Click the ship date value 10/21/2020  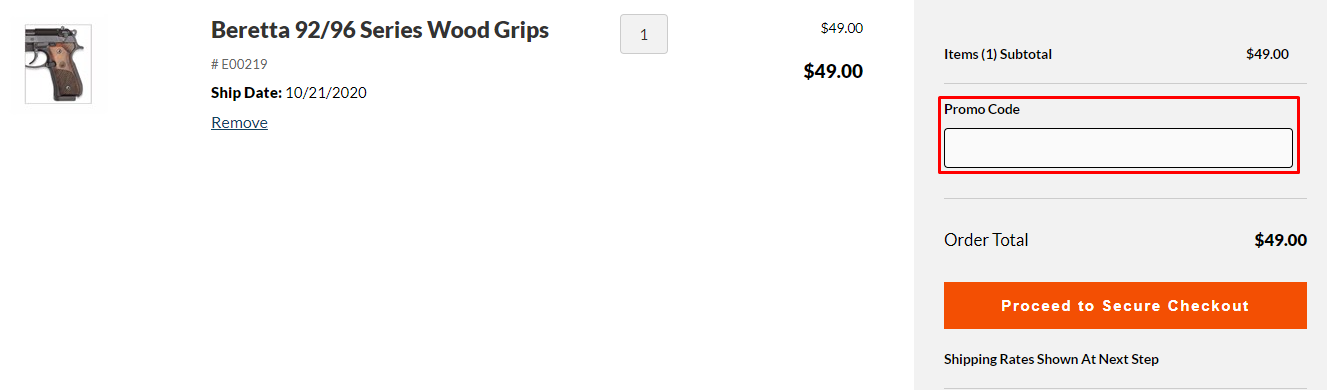(x=326, y=93)
